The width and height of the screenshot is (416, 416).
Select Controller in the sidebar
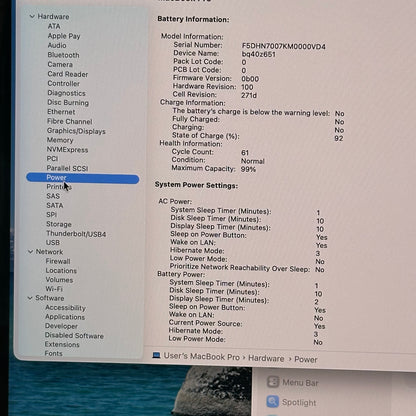pyautogui.click(x=64, y=83)
